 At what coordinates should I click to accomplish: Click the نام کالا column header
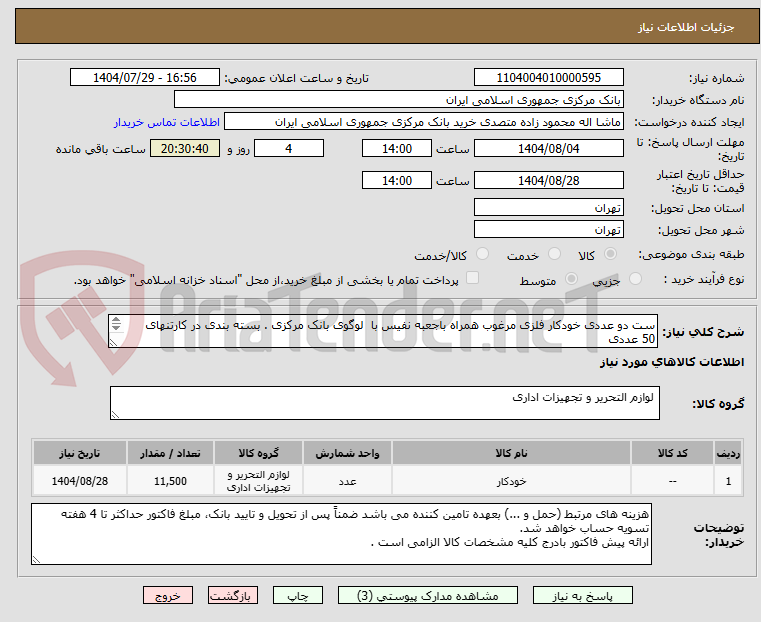511,453
